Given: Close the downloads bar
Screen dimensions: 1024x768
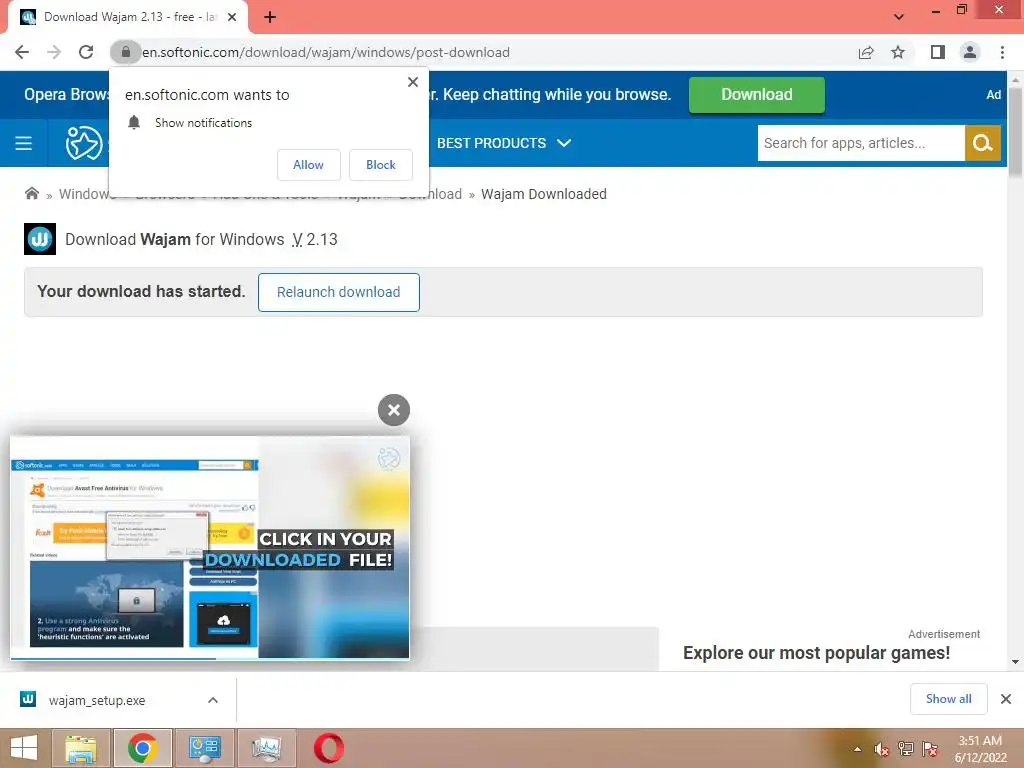Looking at the screenshot, I should click(1006, 699).
